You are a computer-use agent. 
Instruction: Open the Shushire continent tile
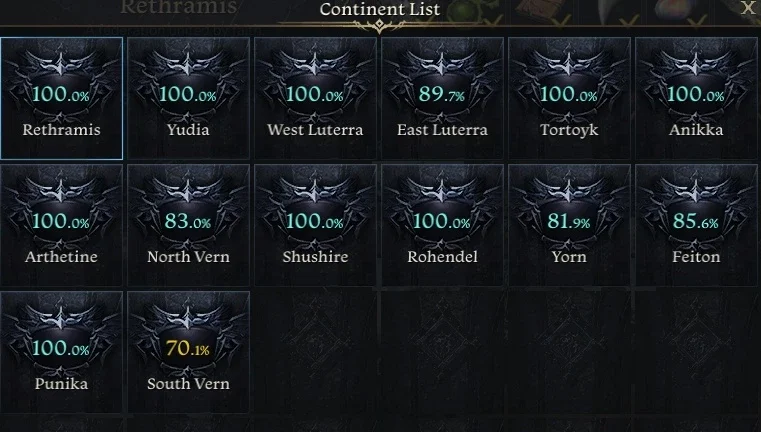[x=315, y=225]
